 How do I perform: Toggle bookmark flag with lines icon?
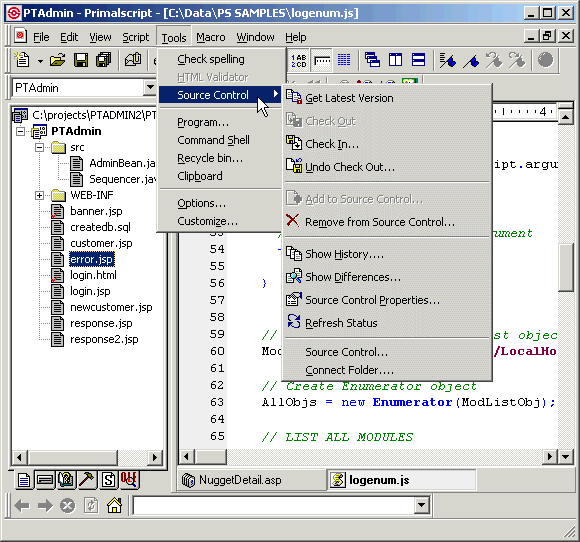448,60
